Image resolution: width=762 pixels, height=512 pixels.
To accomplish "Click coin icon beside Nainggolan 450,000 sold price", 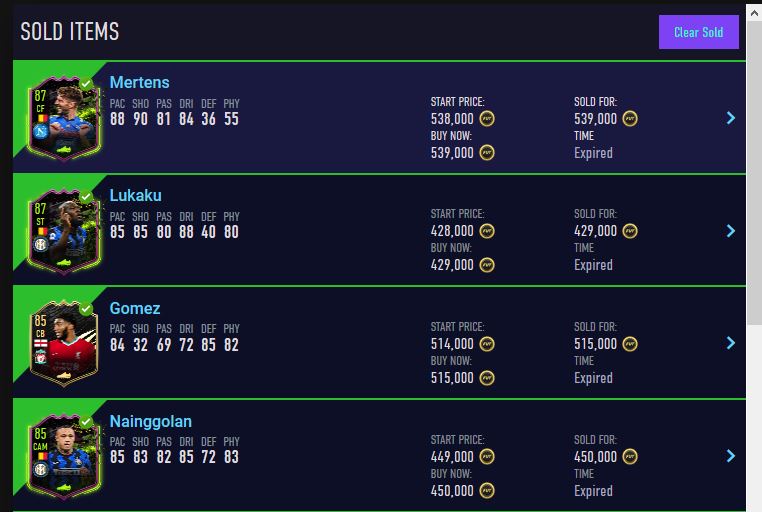I will (x=630, y=457).
